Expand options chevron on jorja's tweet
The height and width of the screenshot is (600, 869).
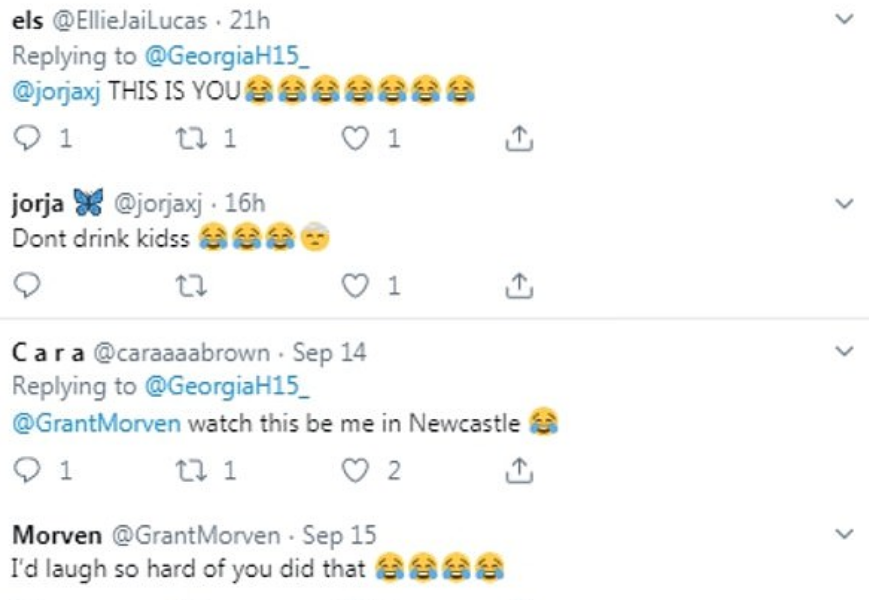click(x=844, y=204)
